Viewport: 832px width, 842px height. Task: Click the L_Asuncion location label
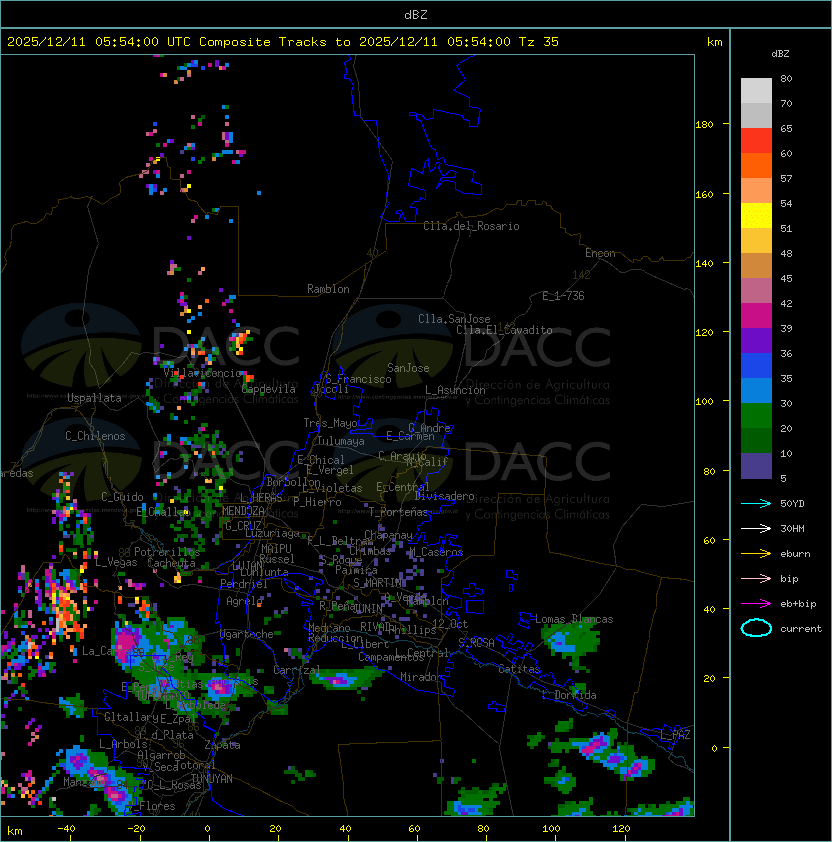click(455, 390)
